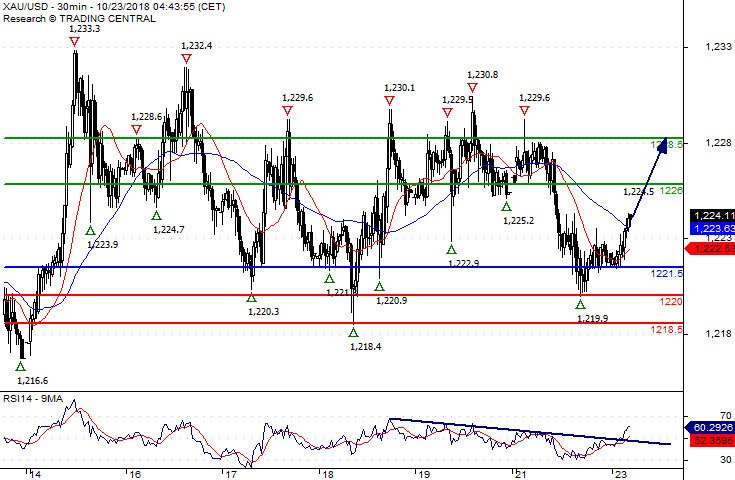This screenshot has width=735, height=480.
Task: Click the 1,225.2 low price label
Action: 518,220
